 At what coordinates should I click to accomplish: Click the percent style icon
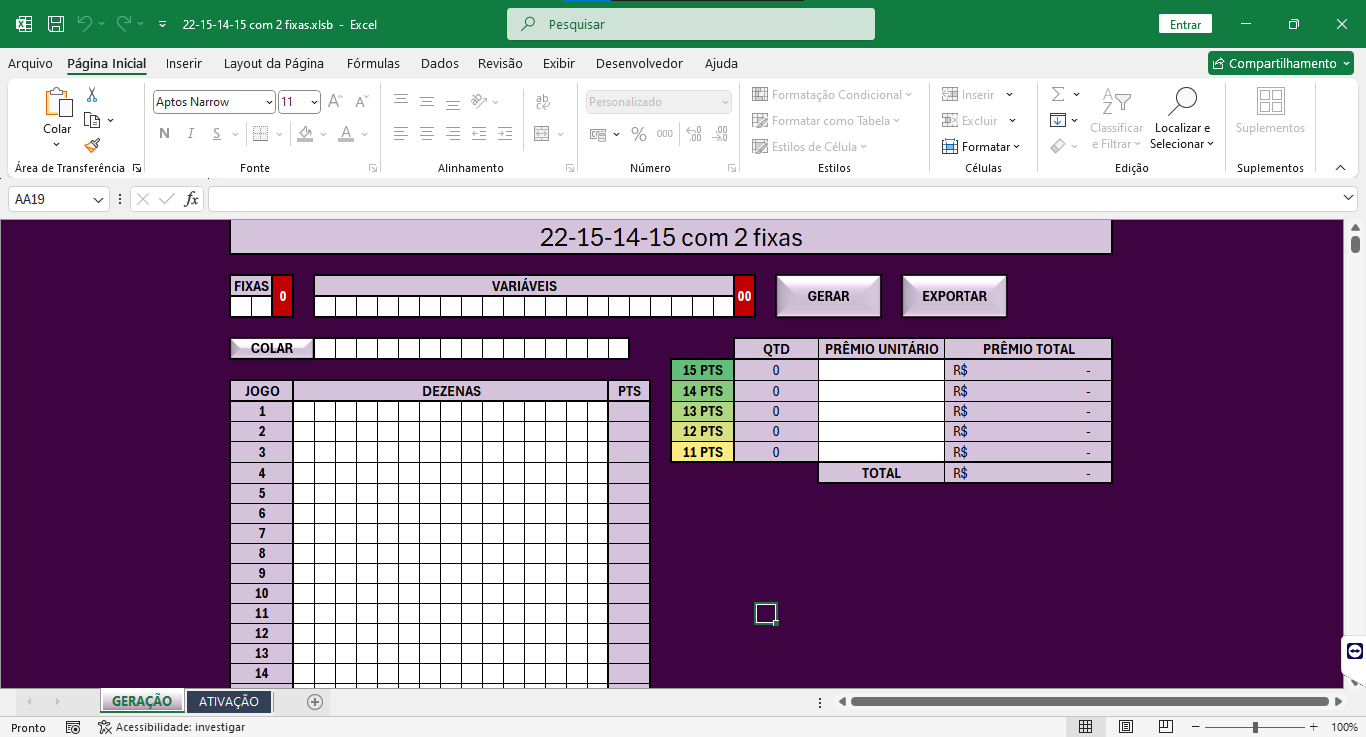638,134
